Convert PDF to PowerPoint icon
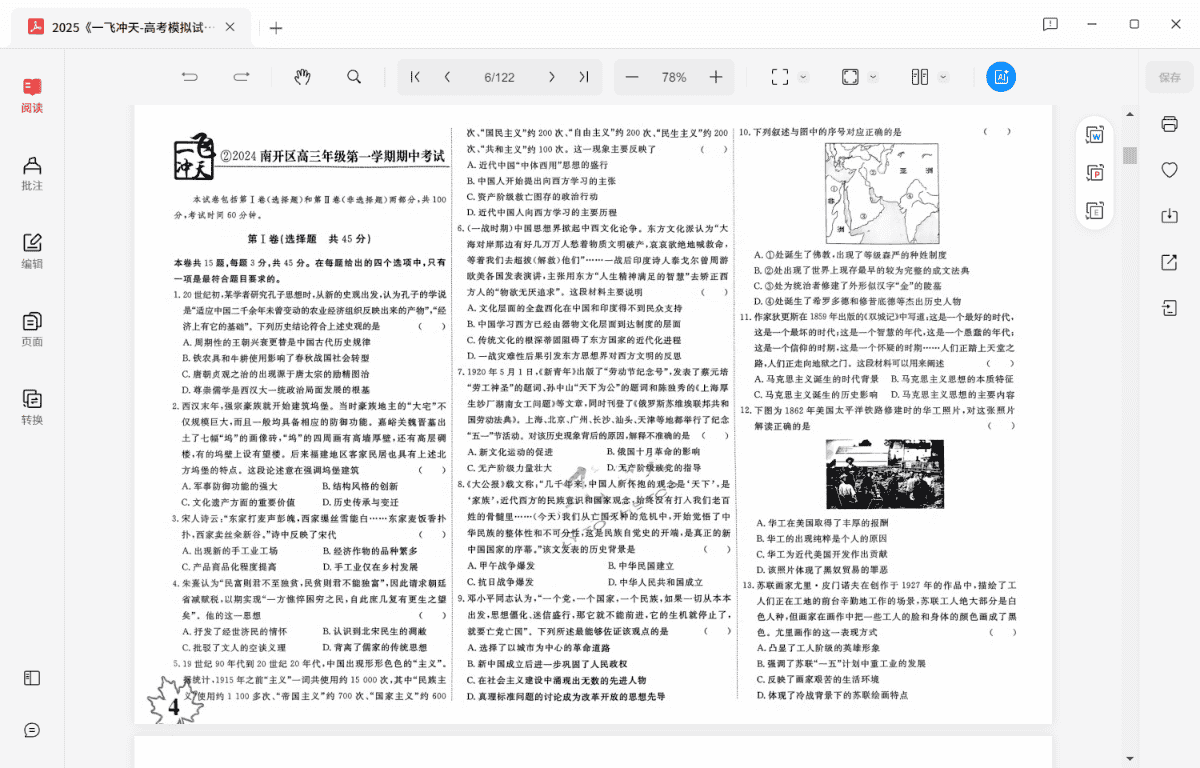Screen dimensions: 1200x768 click(x=1095, y=173)
